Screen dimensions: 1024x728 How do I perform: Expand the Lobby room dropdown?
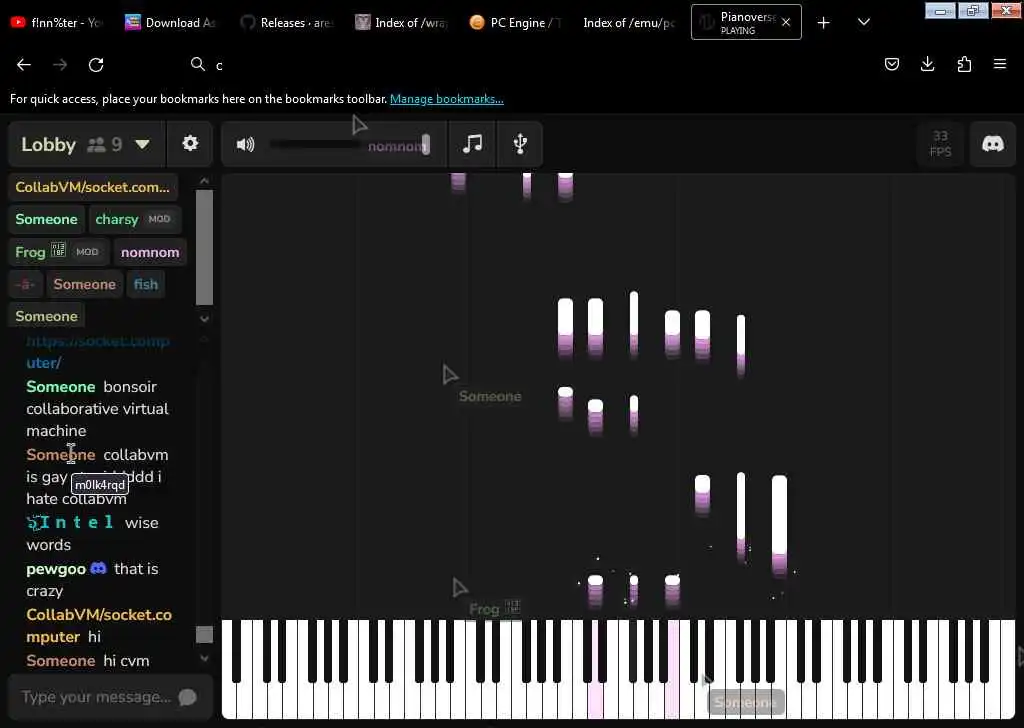pyautogui.click(x=142, y=144)
